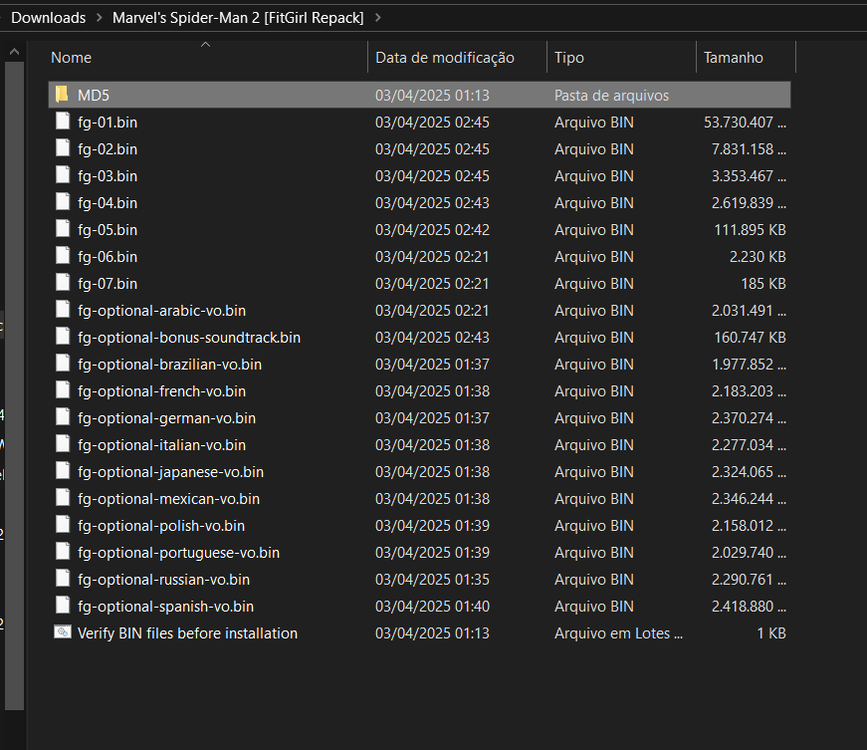Viewport: 867px width, 750px height.
Task: Sort files by the Tipo column header
Action: (569, 58)
